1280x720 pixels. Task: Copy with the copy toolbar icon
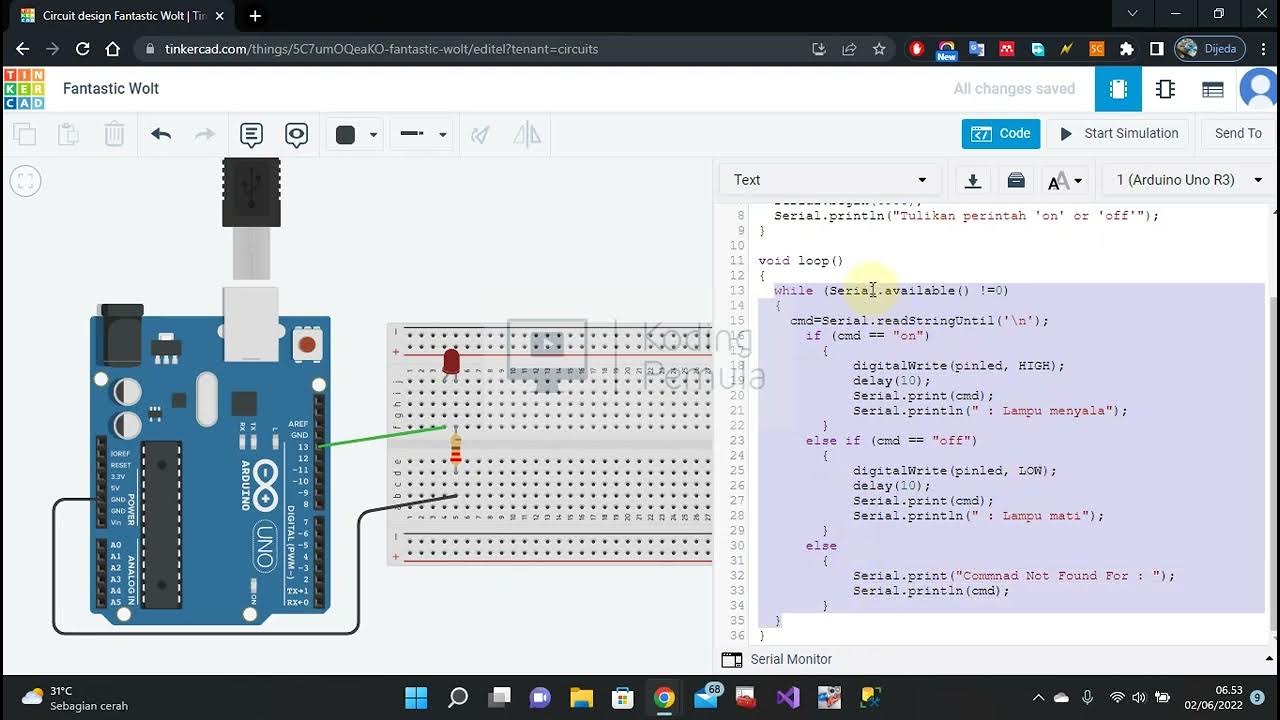24,134
